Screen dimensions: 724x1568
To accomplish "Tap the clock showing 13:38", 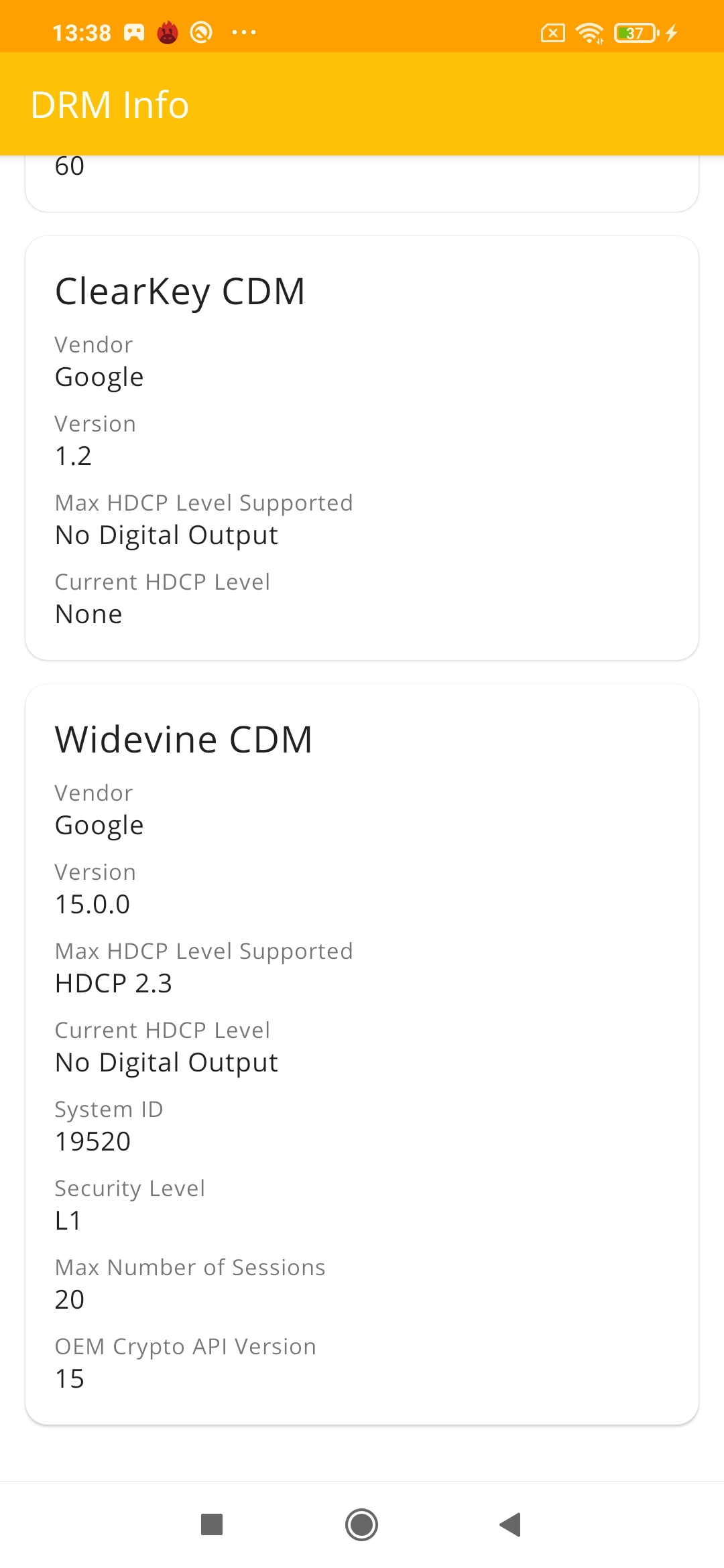I will [x=82, y=33].
